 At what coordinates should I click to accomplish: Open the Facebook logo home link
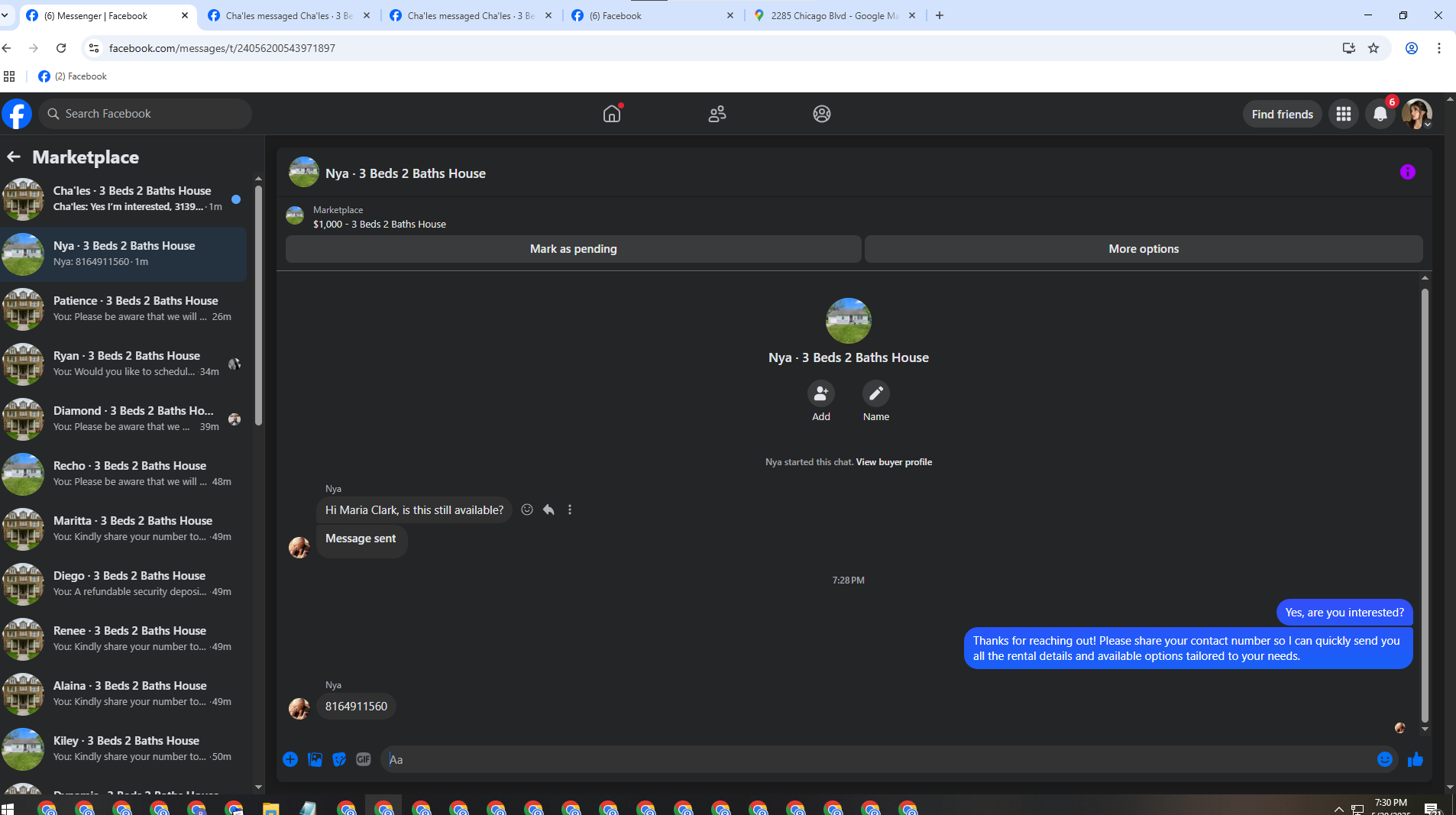(17, 114)
